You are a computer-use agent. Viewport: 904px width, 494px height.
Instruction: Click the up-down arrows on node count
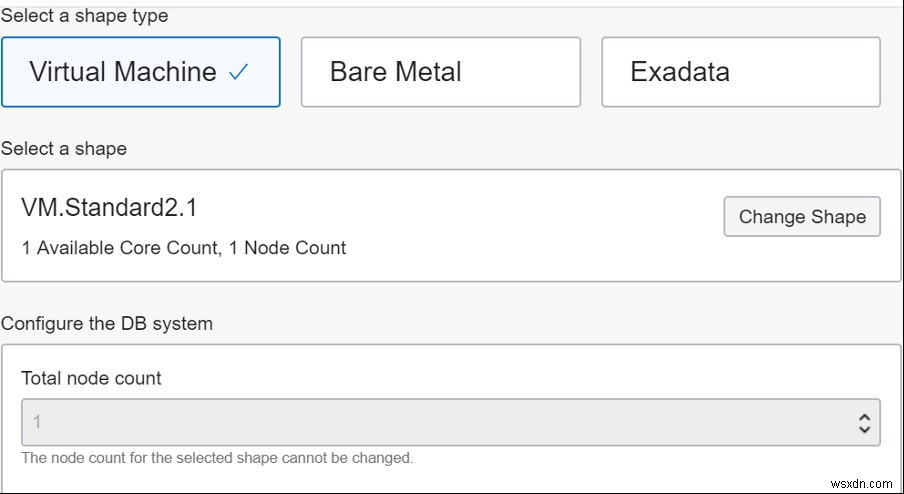click(865, 423)
